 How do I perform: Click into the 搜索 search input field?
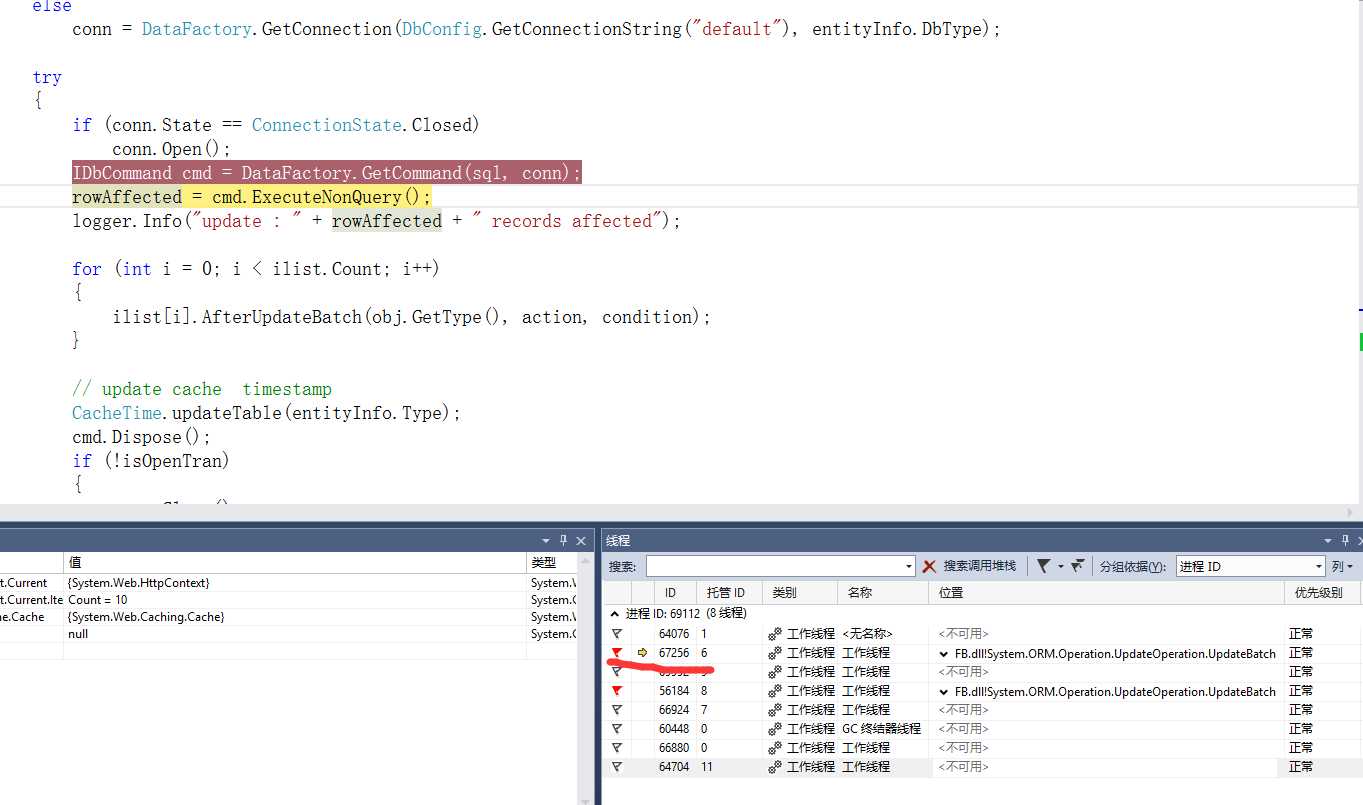[775, 566]
